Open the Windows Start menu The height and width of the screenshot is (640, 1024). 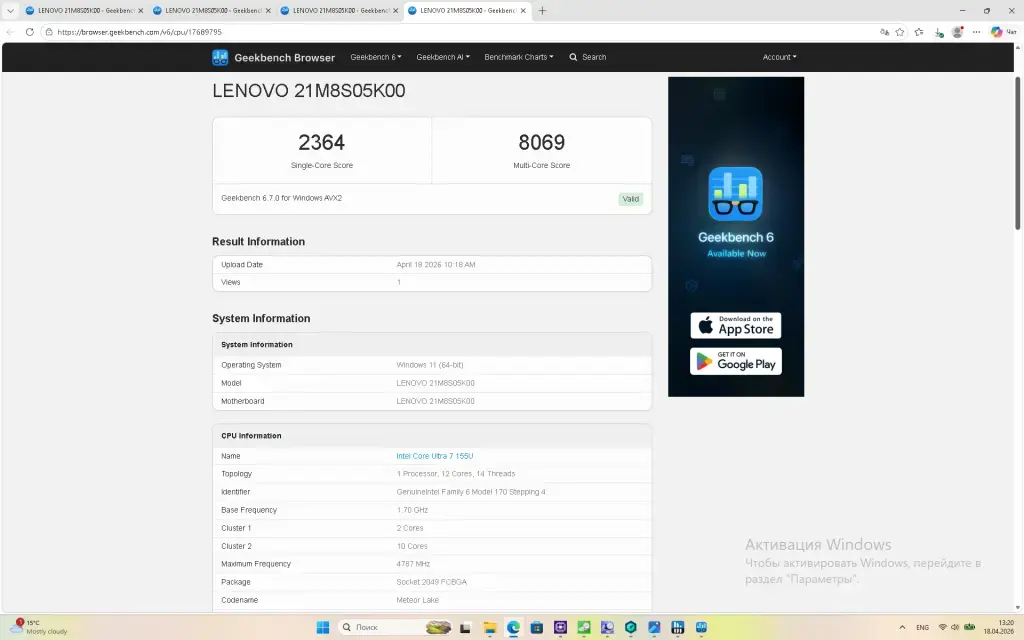click(323, 627)
